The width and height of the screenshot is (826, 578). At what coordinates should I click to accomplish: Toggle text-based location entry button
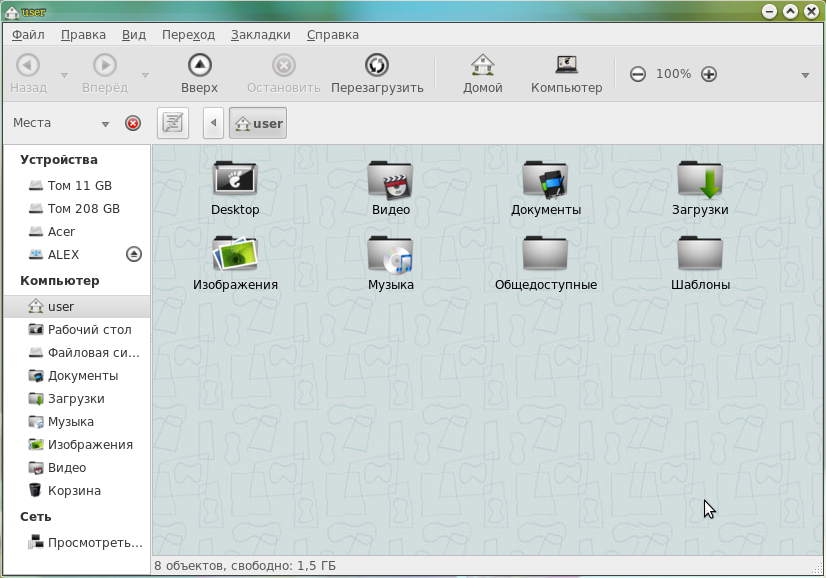pos(173,123)
